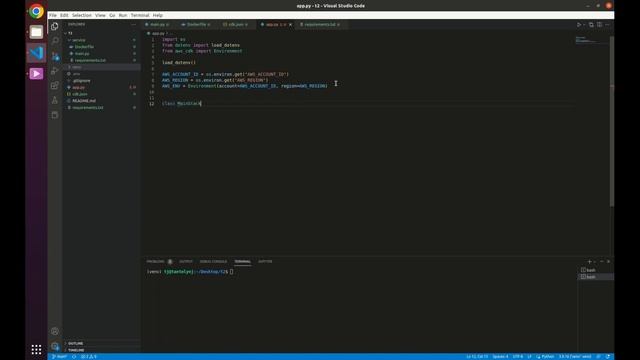The height and width of the screenshot is (360, 640).
Task: Close the terminal panel
Action: [608, 262]
